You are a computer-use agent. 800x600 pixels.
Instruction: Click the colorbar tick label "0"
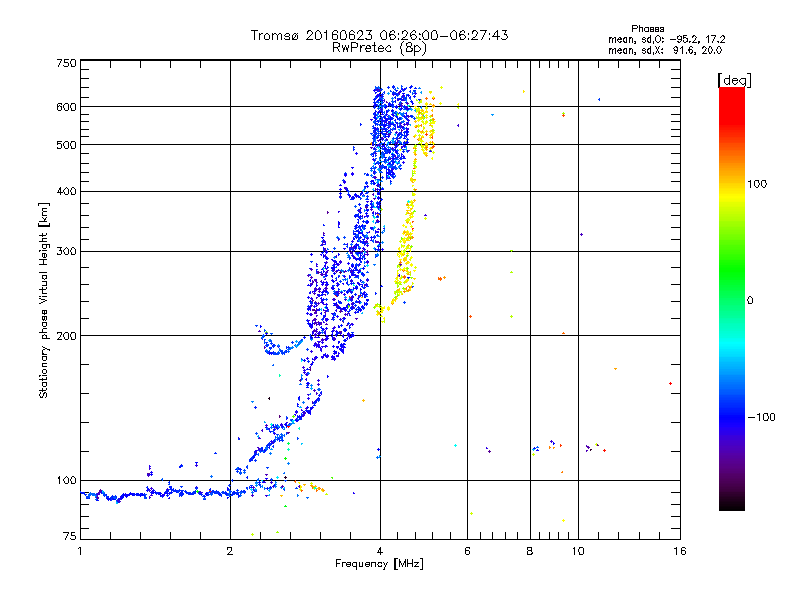(750, 300)
